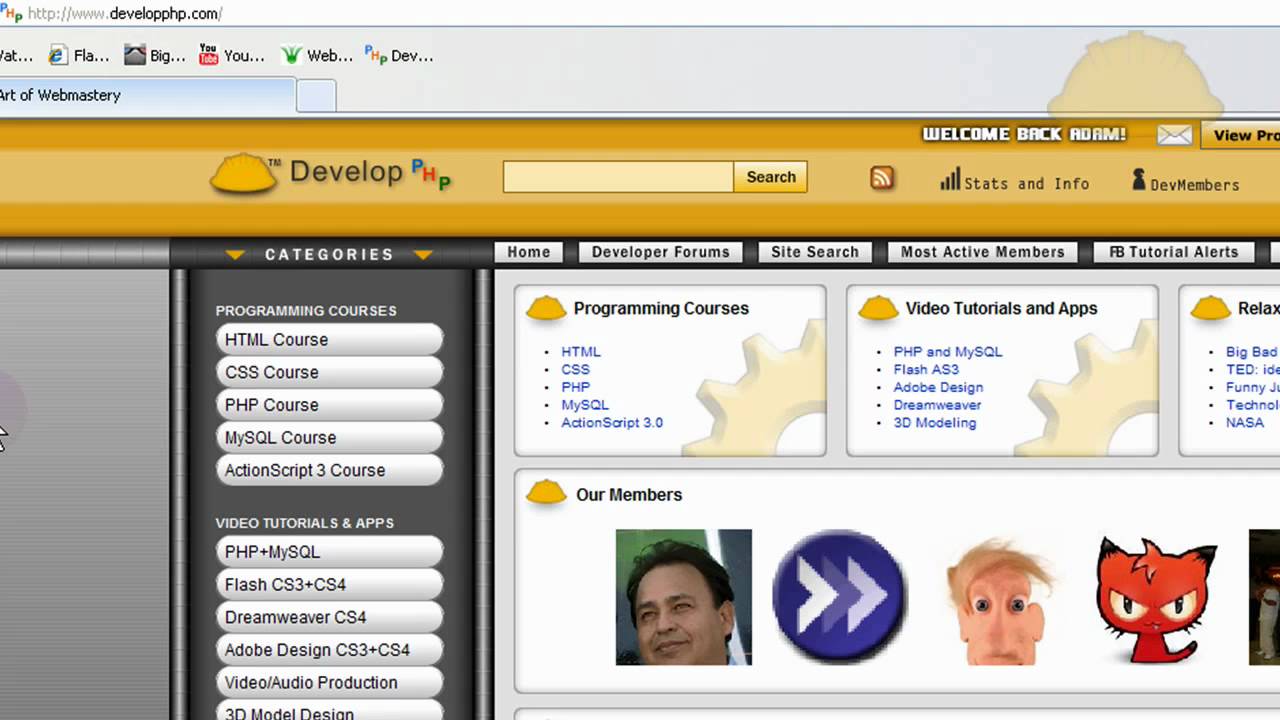Open the FB Tutorial Alerts menu tab
The height and width of the screenshot is (720, 1280).
[1174, 252]
